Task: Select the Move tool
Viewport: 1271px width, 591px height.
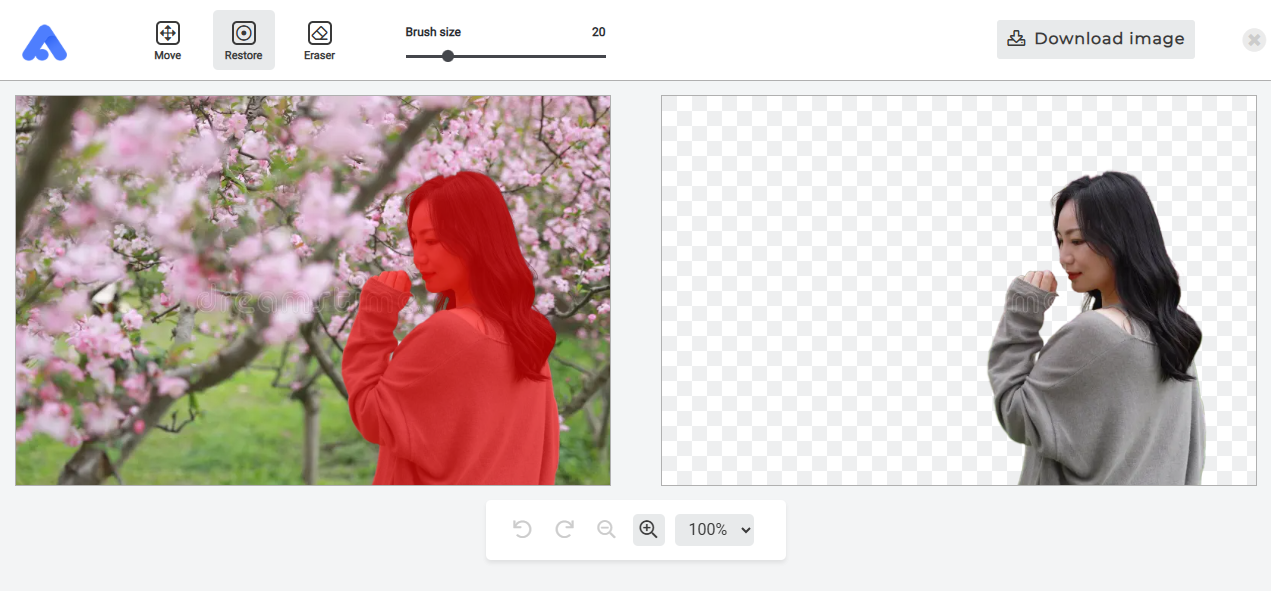Action: click(167, 40)
